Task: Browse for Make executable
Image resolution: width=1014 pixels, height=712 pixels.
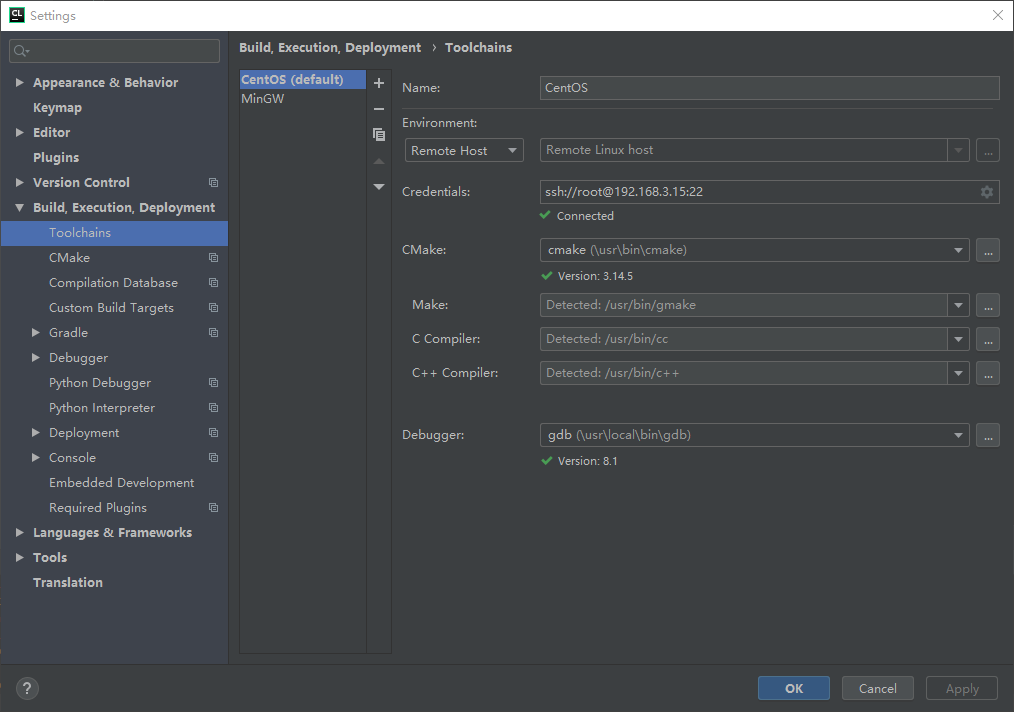Action: (x=987, y=305)
